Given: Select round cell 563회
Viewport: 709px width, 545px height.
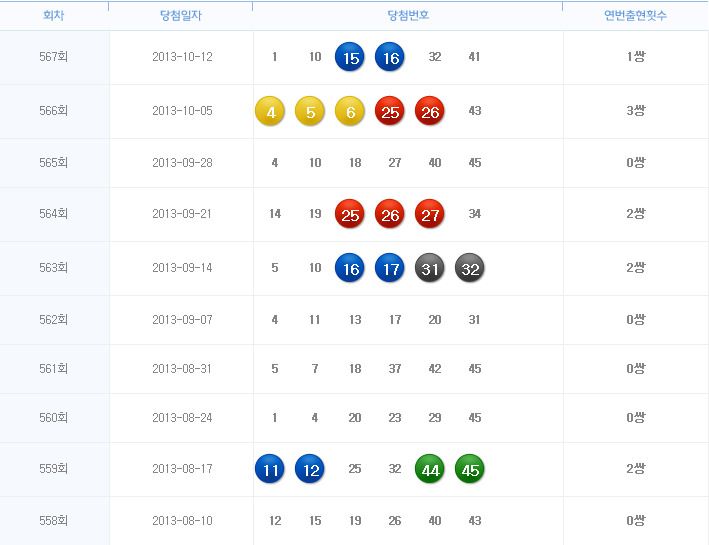Looking at the screenshot, I should [54, 268].
